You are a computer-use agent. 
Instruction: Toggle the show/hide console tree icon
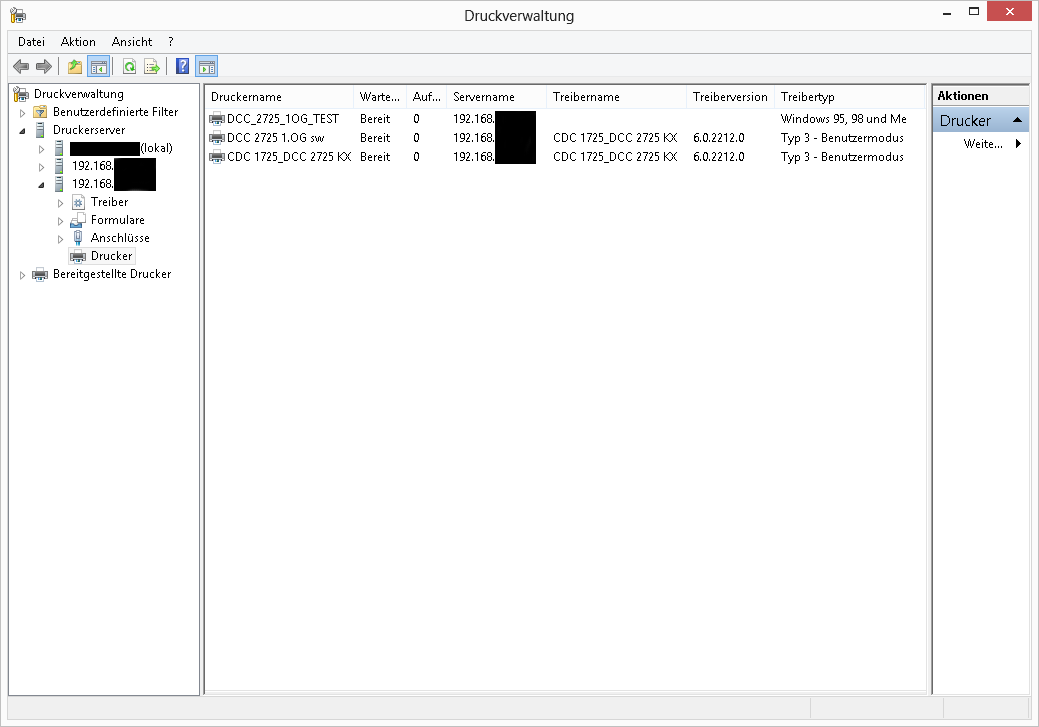(98, 67)
